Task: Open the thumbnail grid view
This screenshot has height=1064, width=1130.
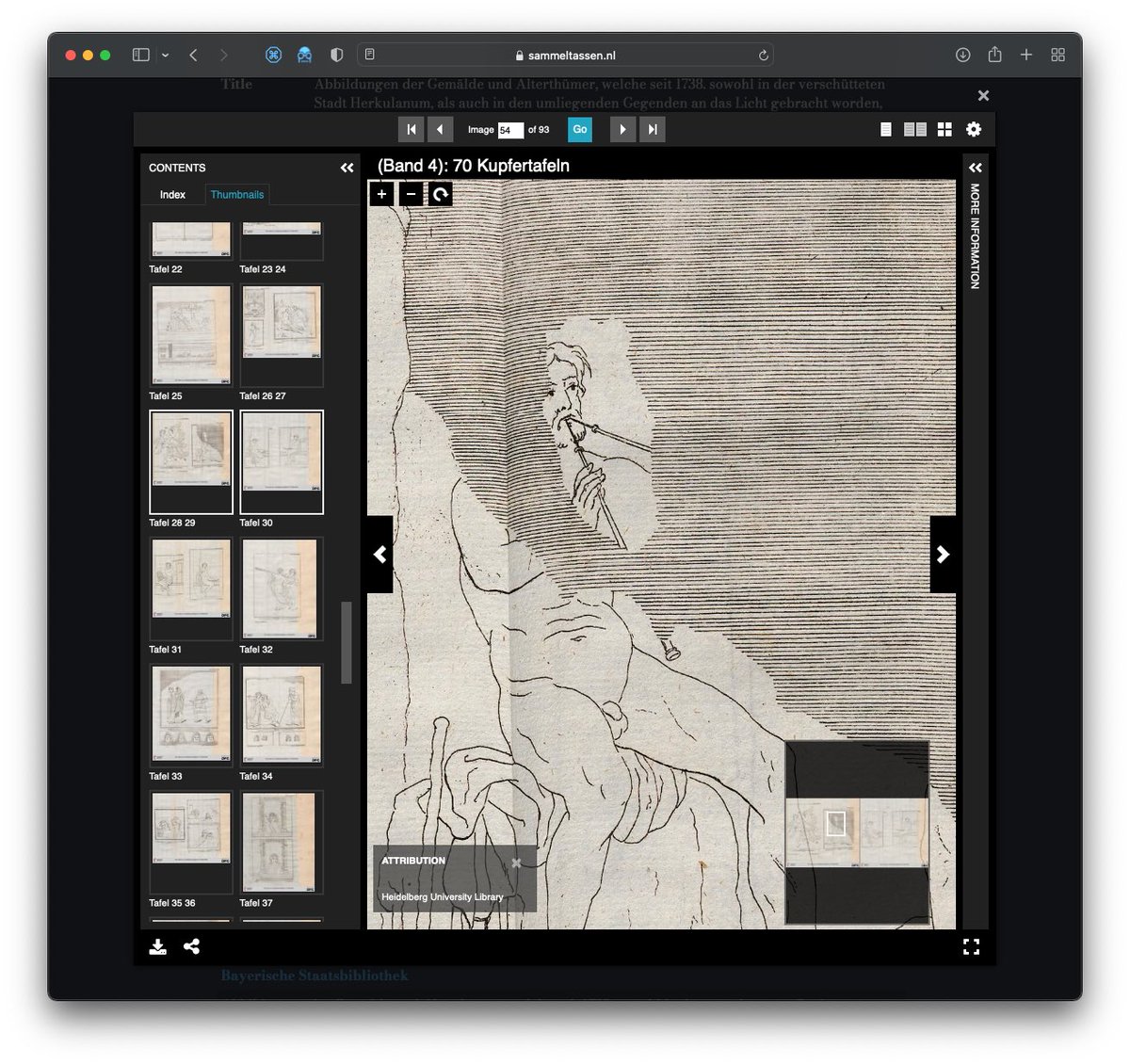Action: pyautogui.click(x=944, y=129)
